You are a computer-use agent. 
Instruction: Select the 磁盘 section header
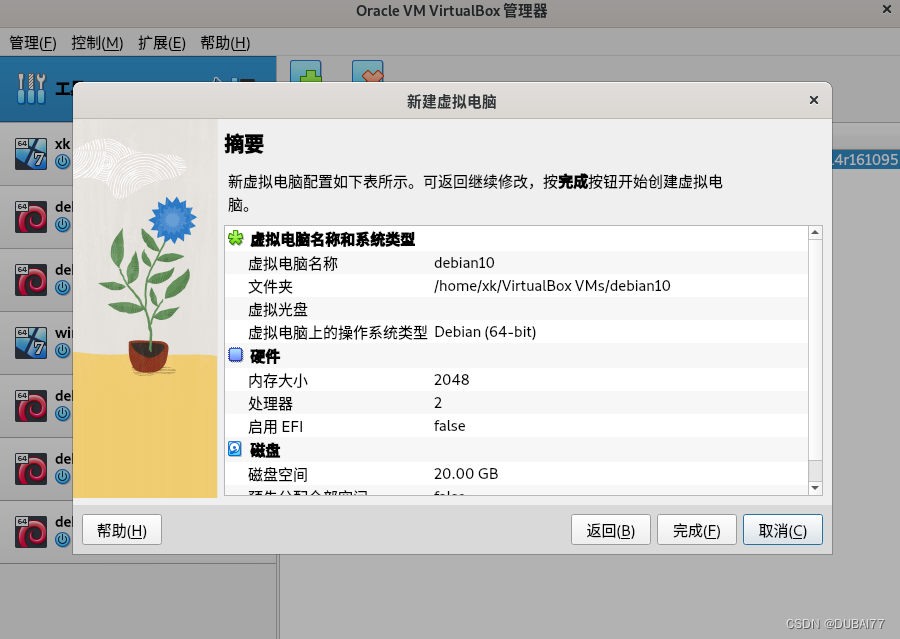[x=265, y=450]
